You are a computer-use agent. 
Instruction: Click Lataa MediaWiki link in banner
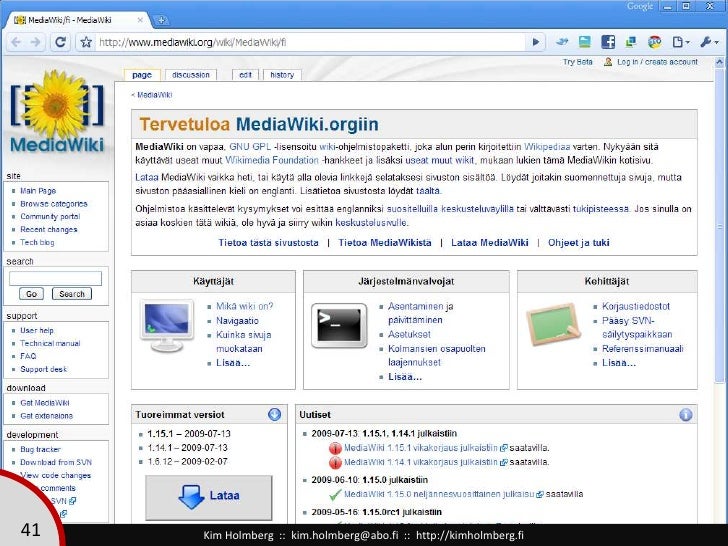click(x=490, y=243)
